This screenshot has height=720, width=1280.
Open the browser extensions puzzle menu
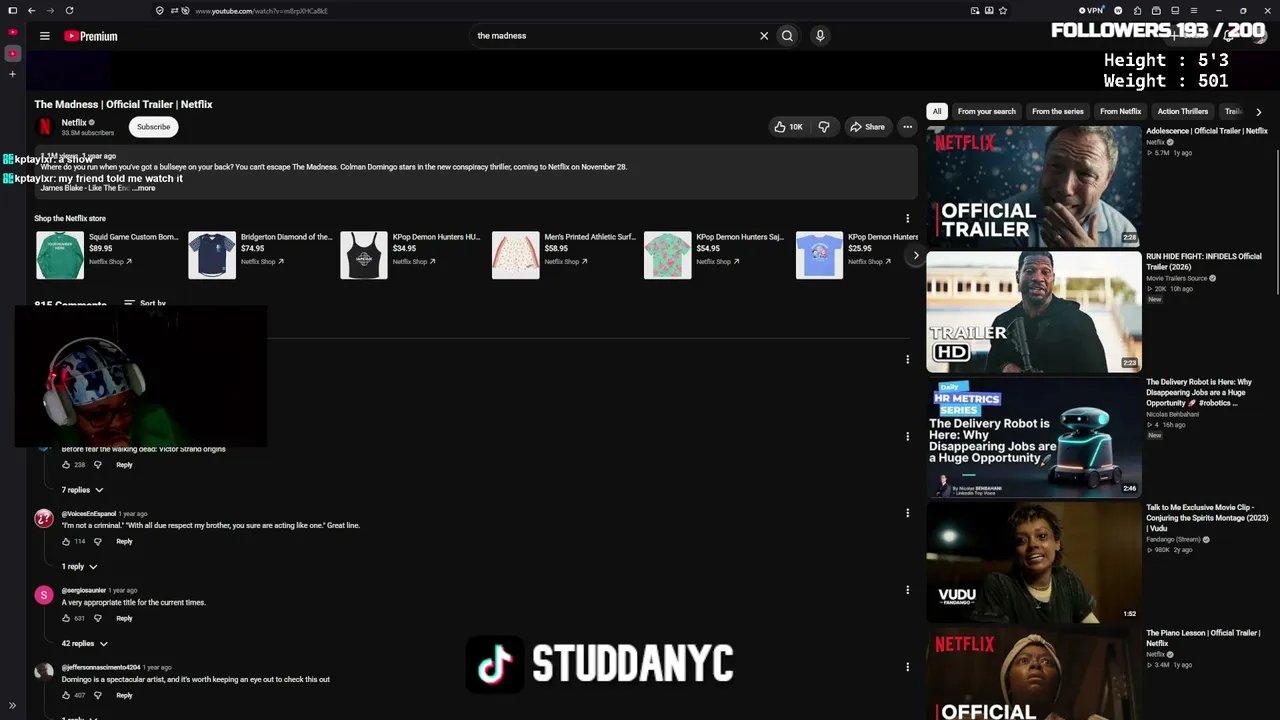pos(1137,11)
